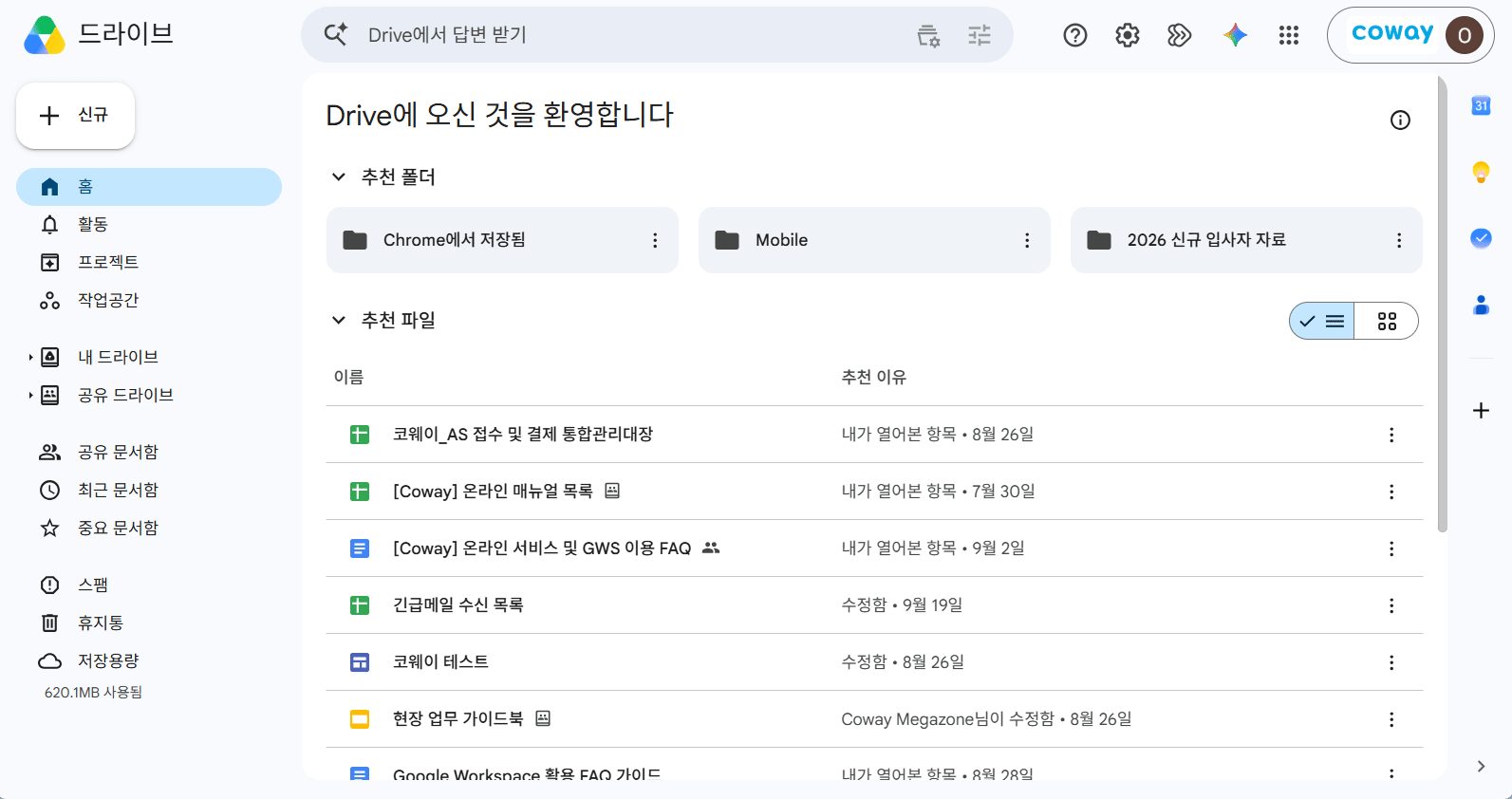Viewport: 1512px width, 799px height.
Task: Open Google Keep lightbulb side panel icon
Action: [x=1481, y=172]
